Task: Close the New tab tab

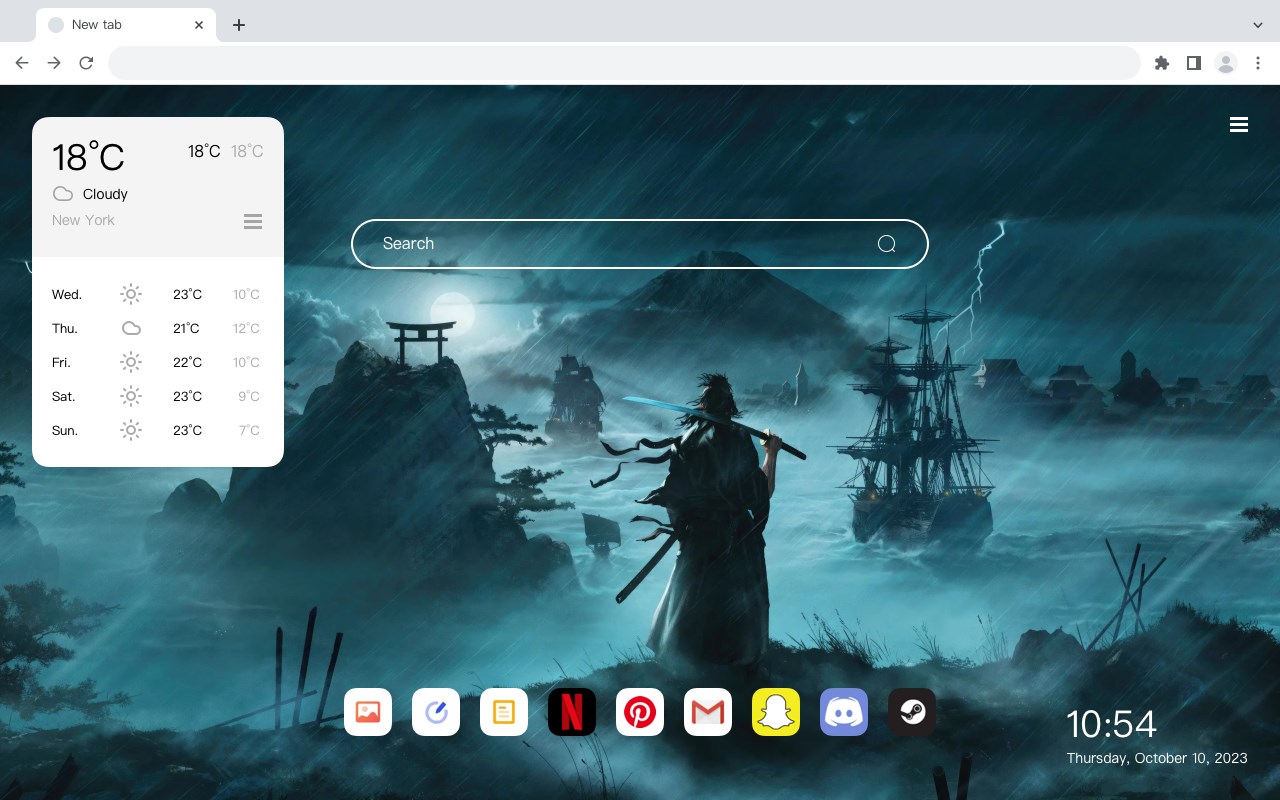Action: (x=200, y=25)
